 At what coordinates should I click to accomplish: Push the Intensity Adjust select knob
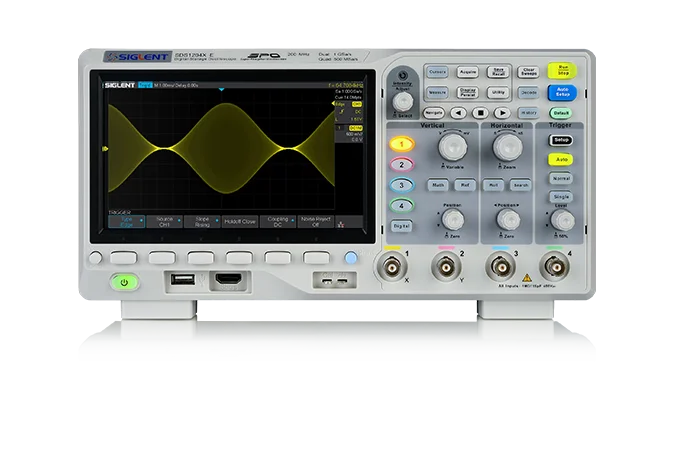click(403, 102)
